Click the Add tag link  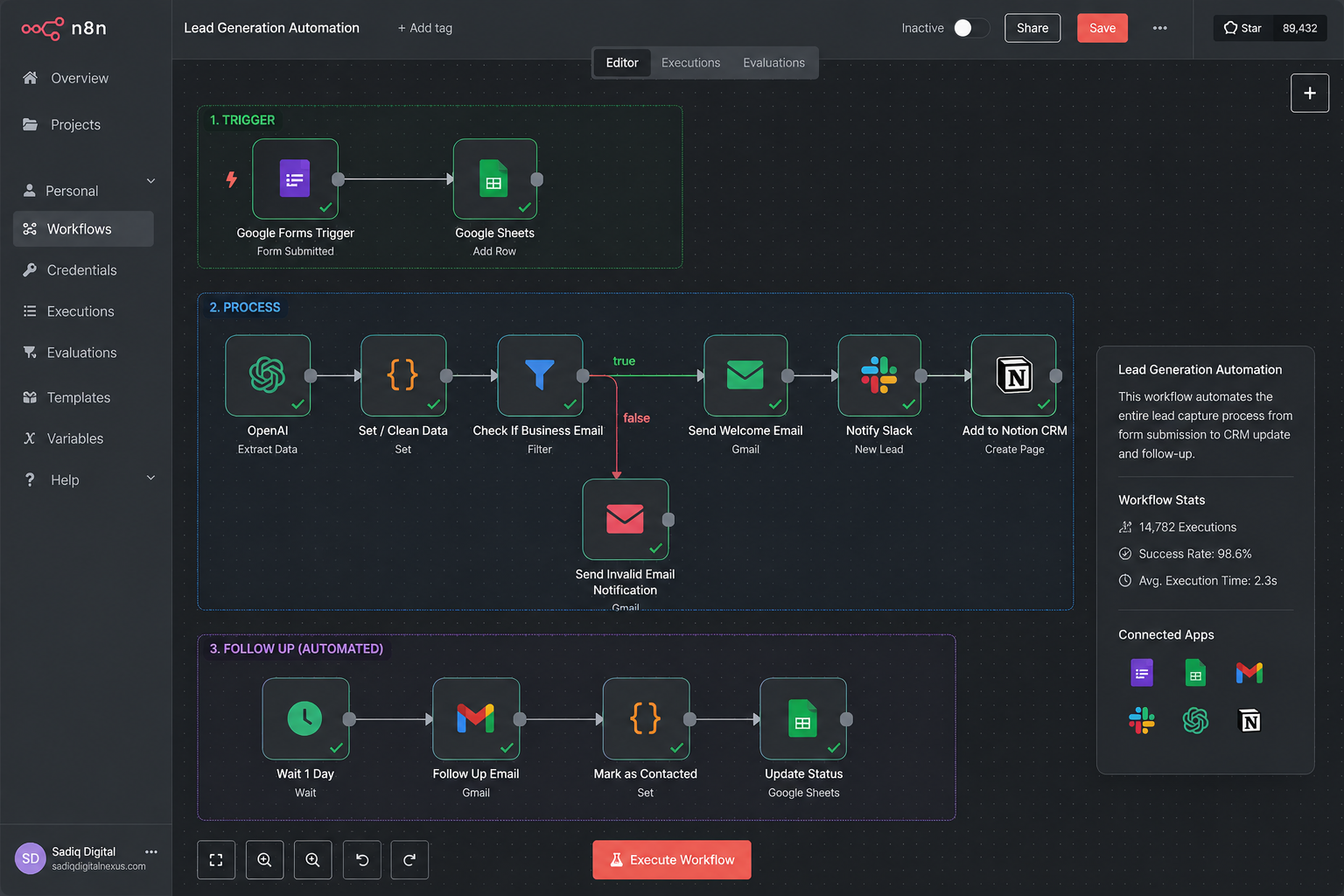[425, 28]
